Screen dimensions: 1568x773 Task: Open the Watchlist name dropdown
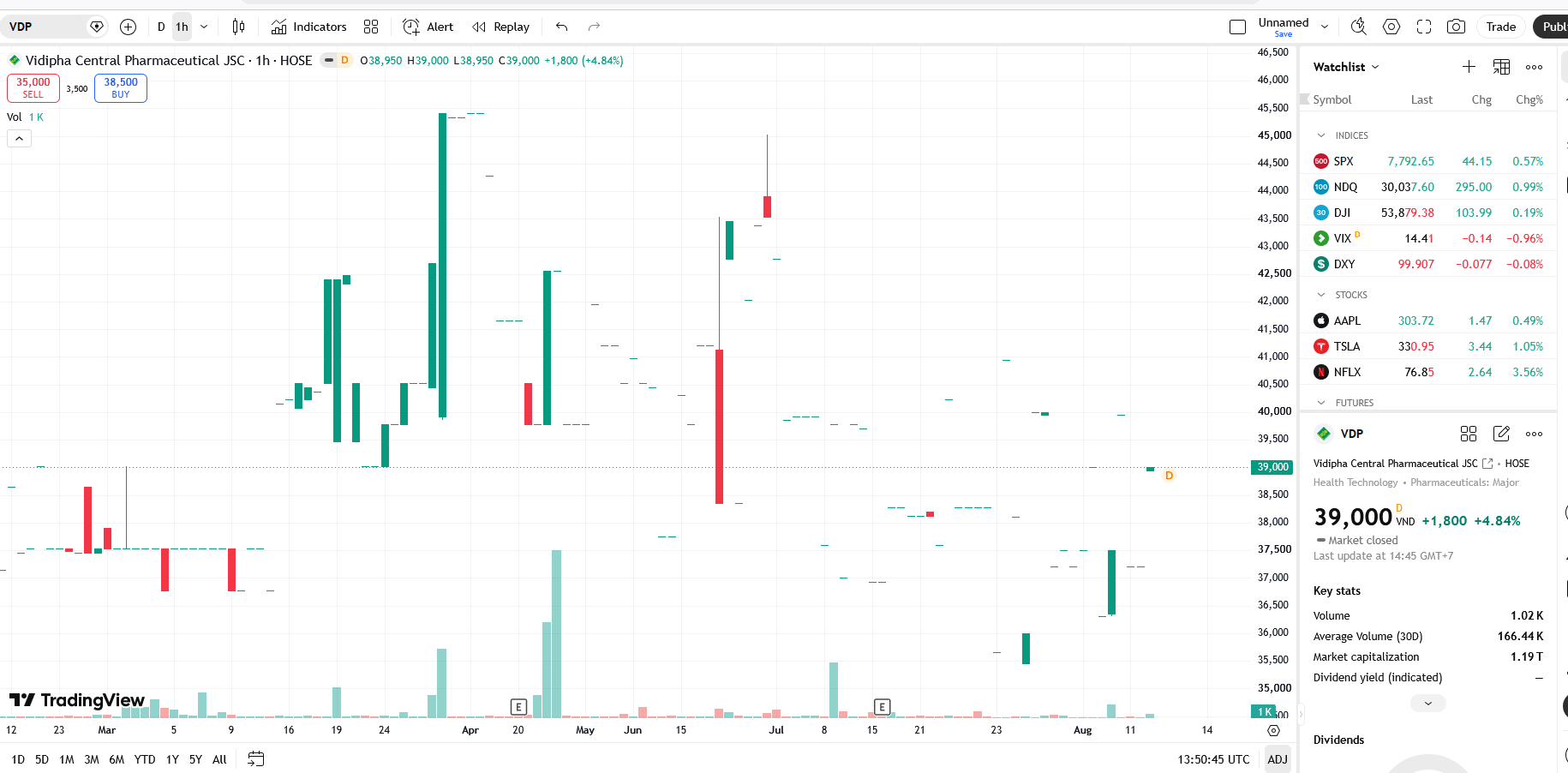(1346, 67)
